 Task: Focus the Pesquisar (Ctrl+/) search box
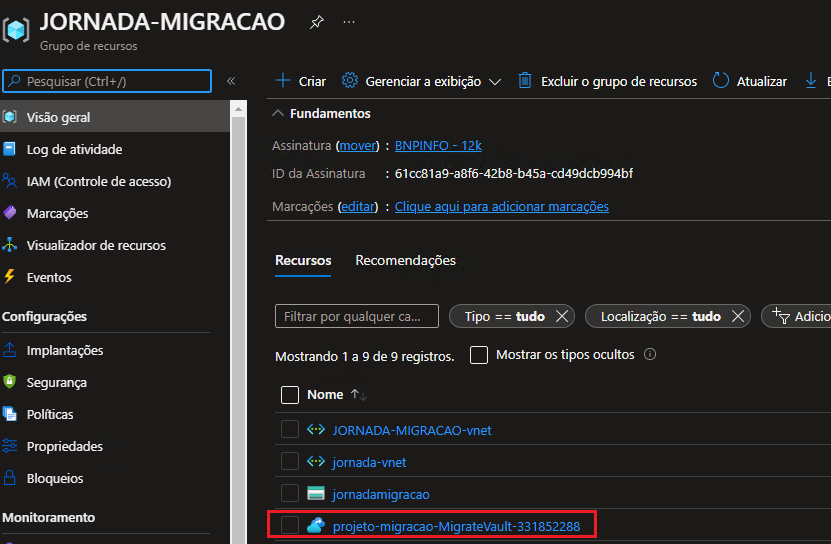tap(107, 81)
